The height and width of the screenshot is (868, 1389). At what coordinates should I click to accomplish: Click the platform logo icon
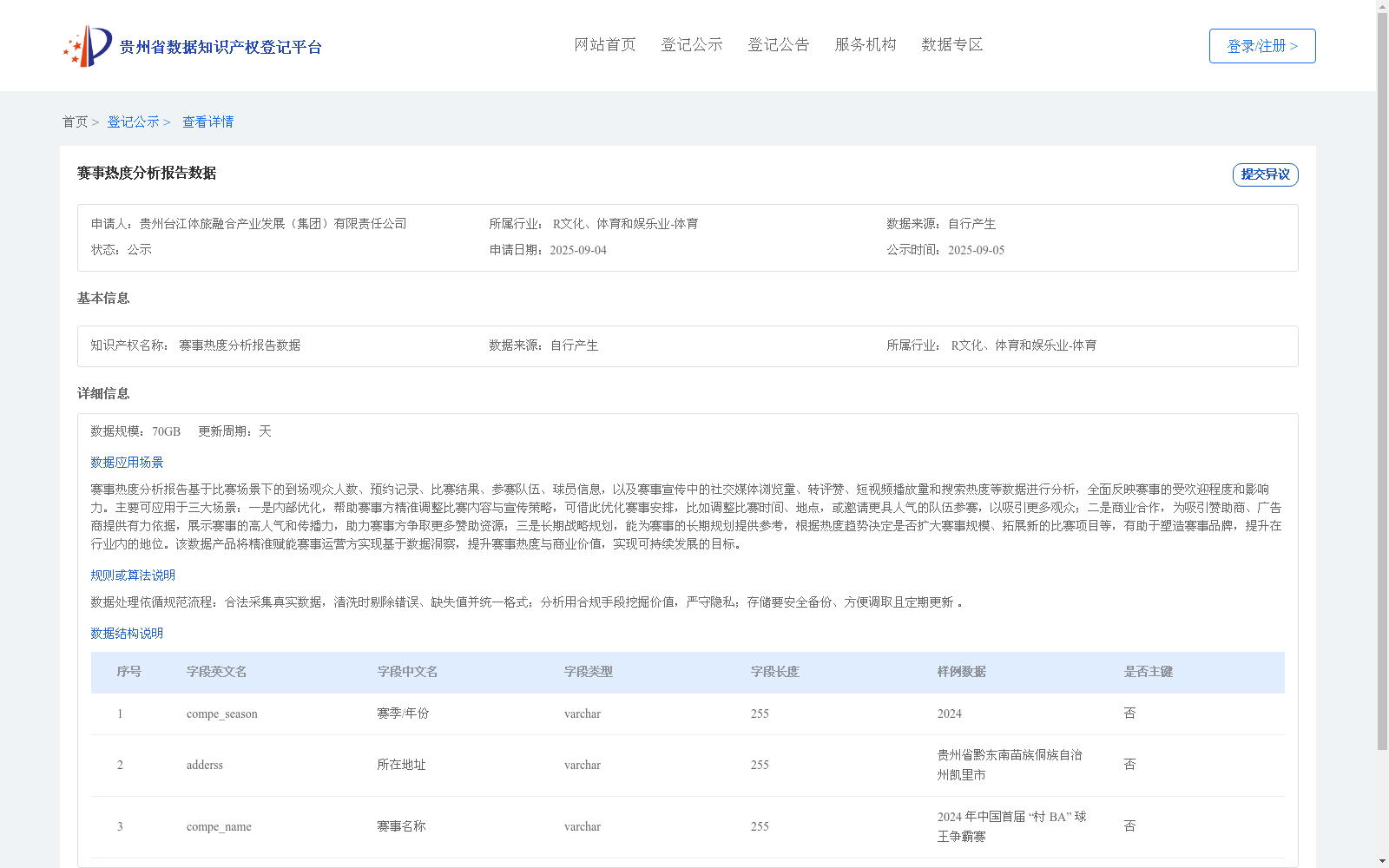click(88, 46)
